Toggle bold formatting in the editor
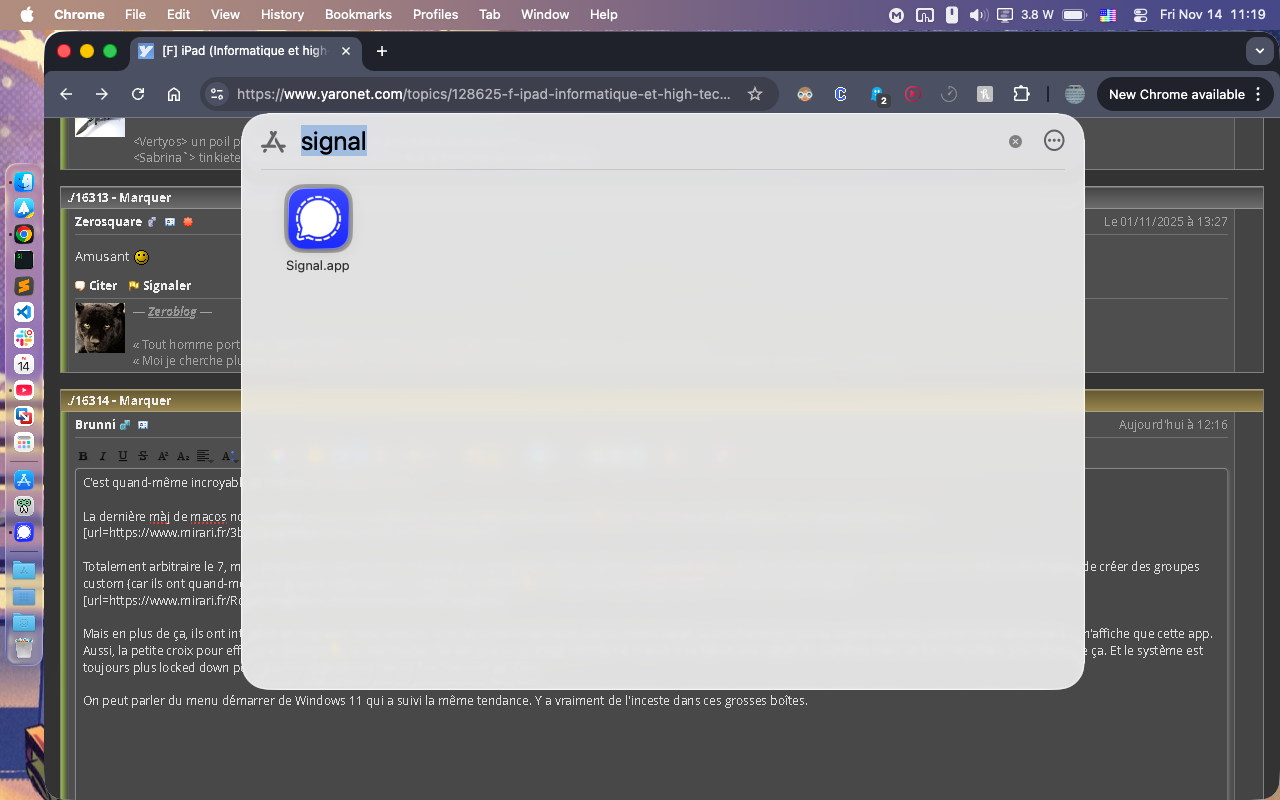 pos(83,456)
